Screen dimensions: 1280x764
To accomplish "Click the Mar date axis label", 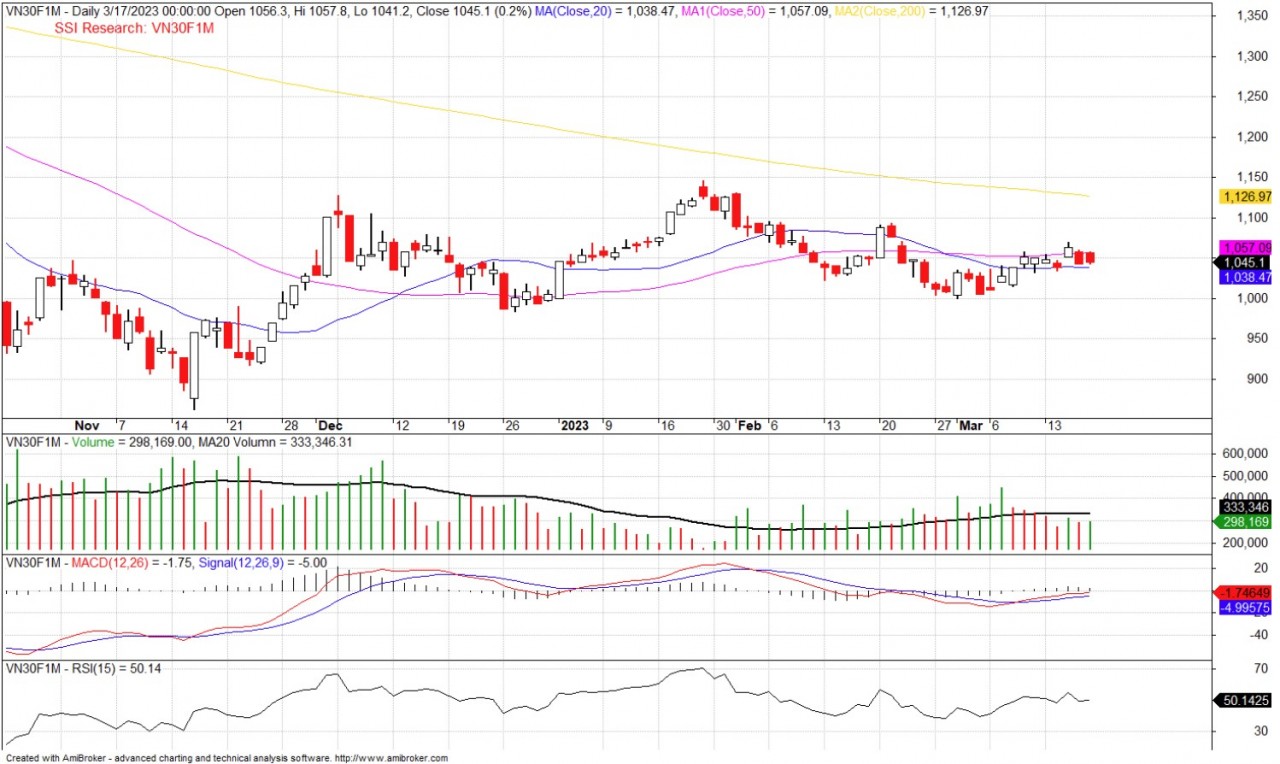I will pyautogui.click(x=971, y=425).
